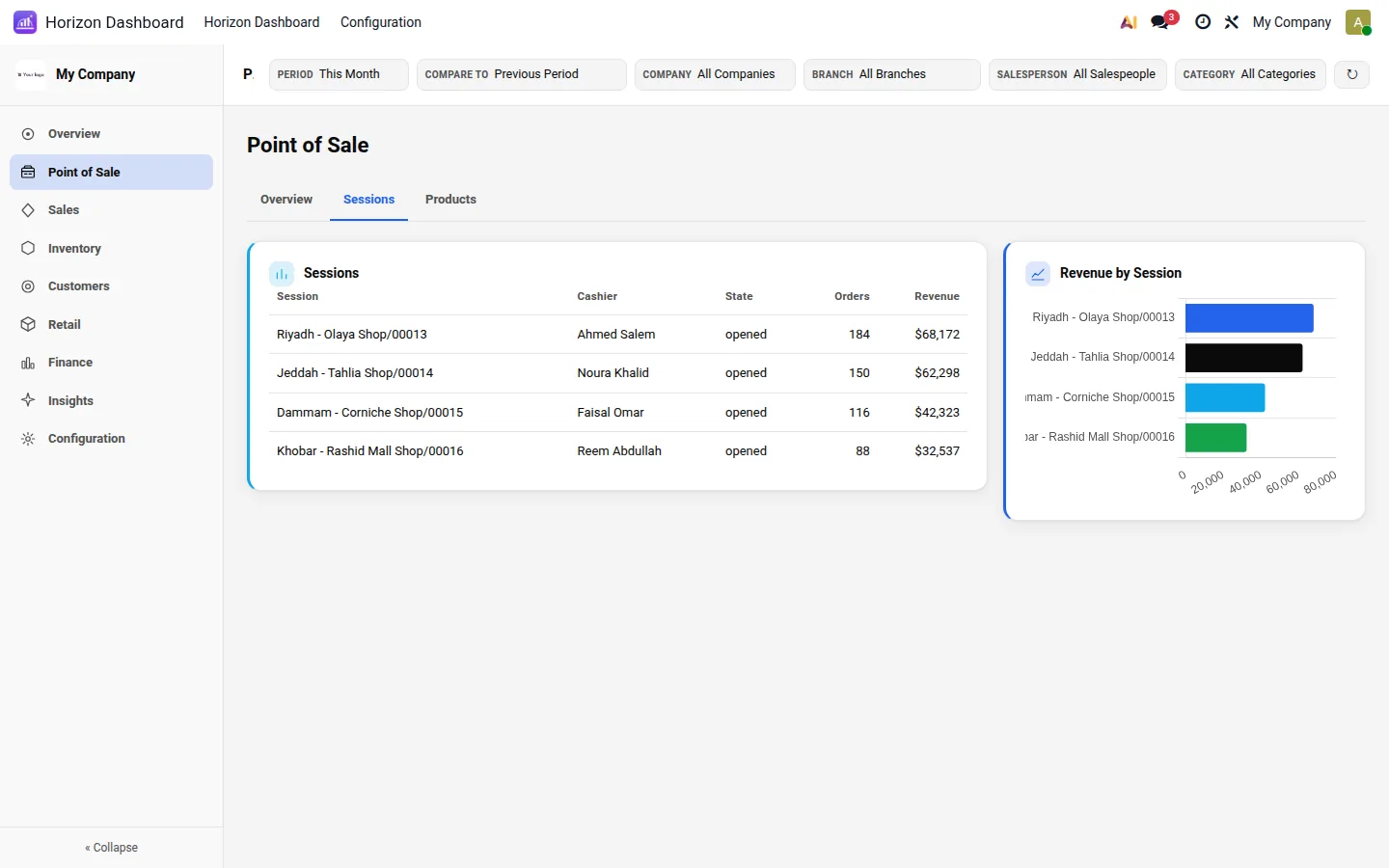The height and width of the screenshot is (868, 1389).
Task: Click the Sales diamond icon in sidebar
Action: 28,210
